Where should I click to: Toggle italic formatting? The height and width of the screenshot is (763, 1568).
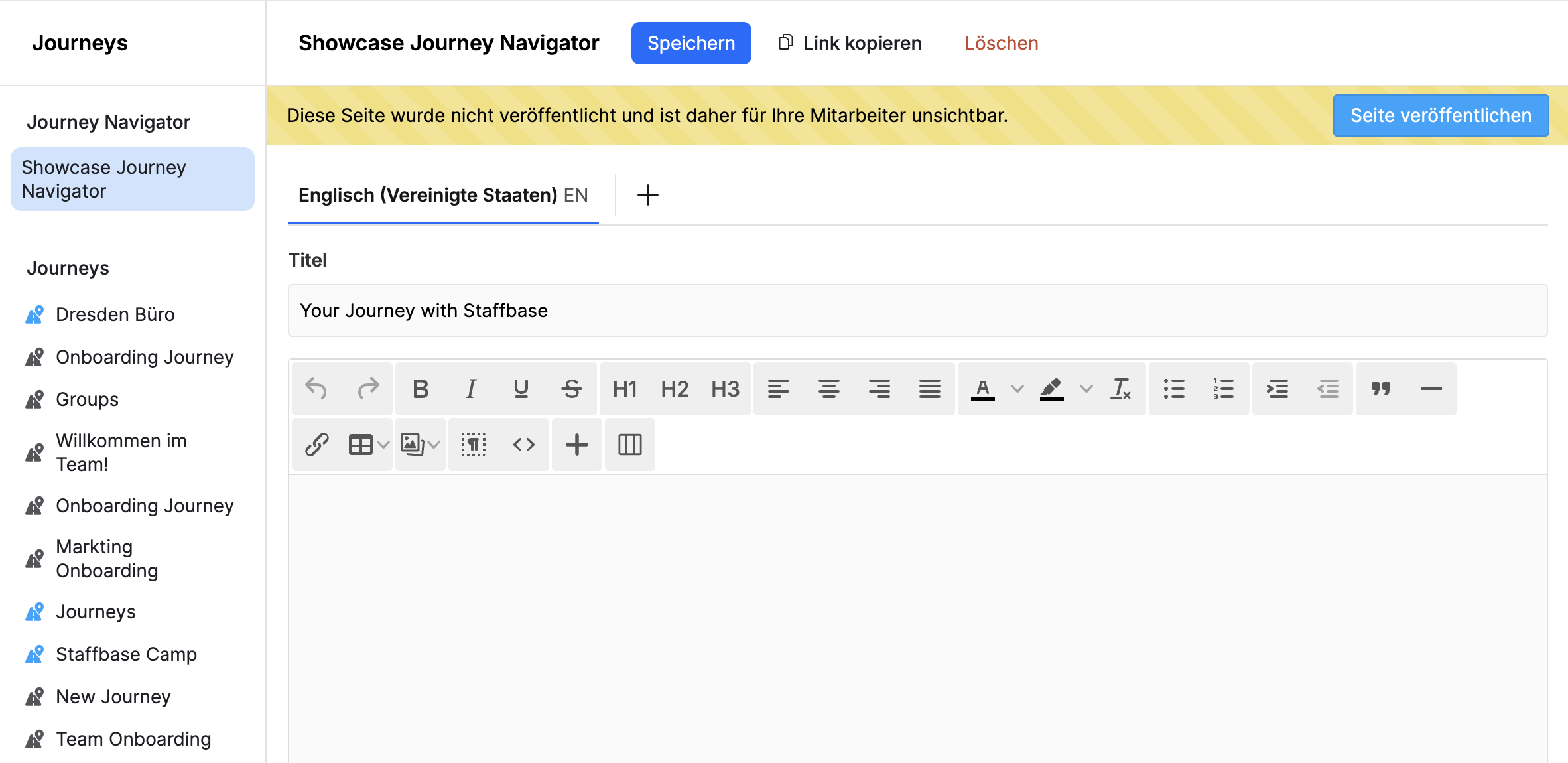click(x=471, y=389)
